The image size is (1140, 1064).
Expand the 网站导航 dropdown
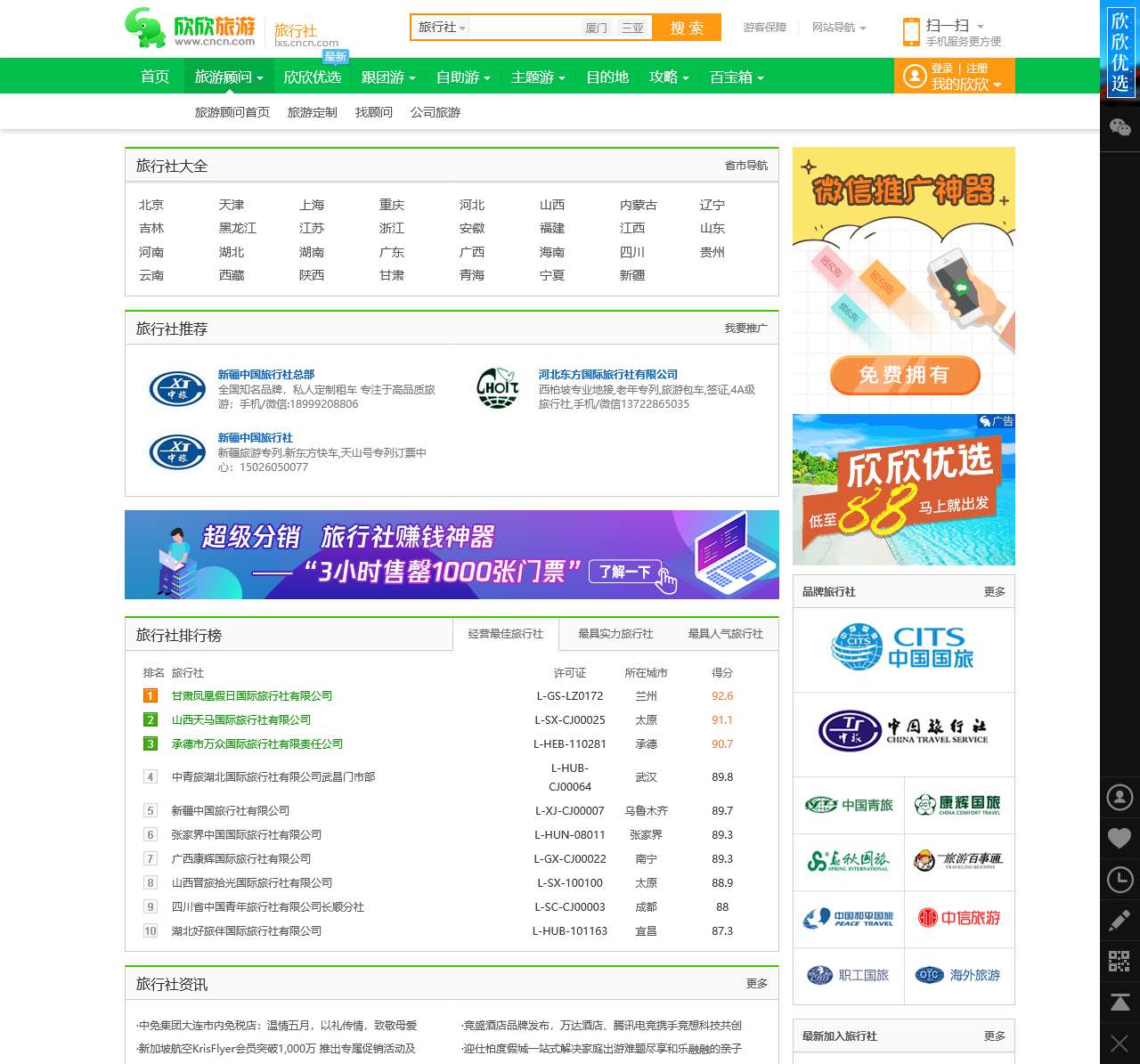point(835,28)
